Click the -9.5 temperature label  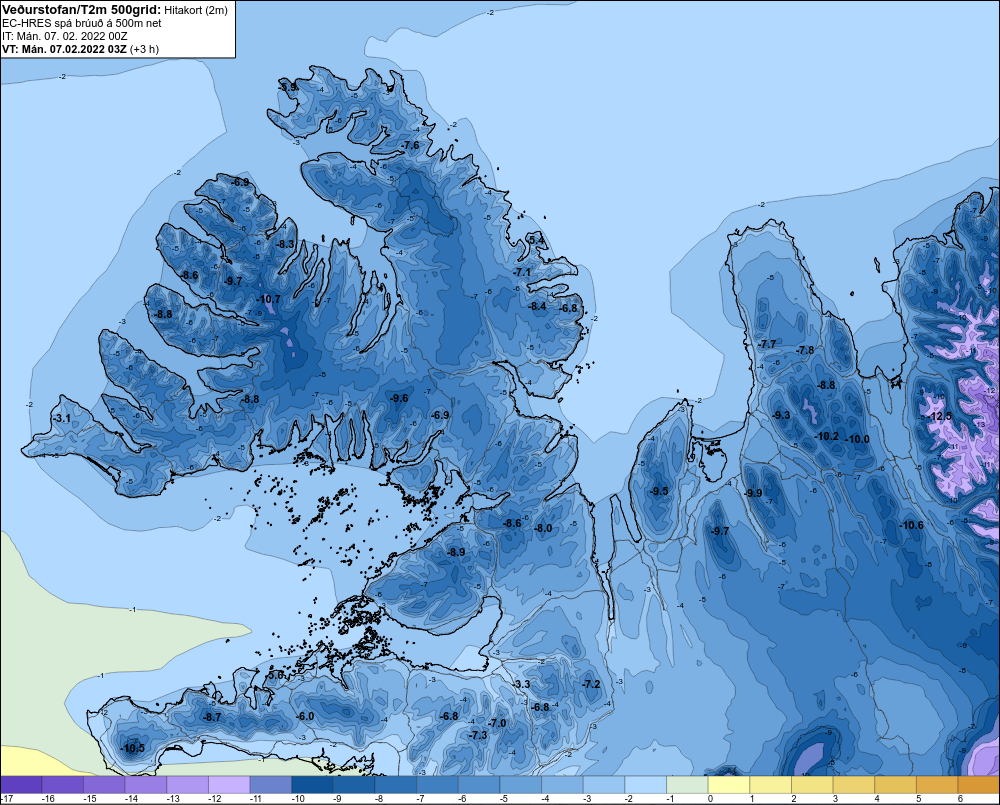pos(659,491)
